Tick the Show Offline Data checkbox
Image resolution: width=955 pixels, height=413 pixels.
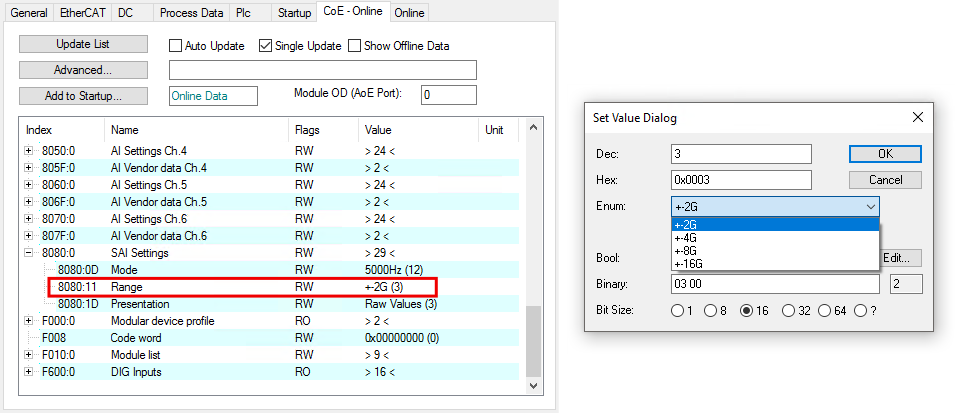(x=354, y=46)
